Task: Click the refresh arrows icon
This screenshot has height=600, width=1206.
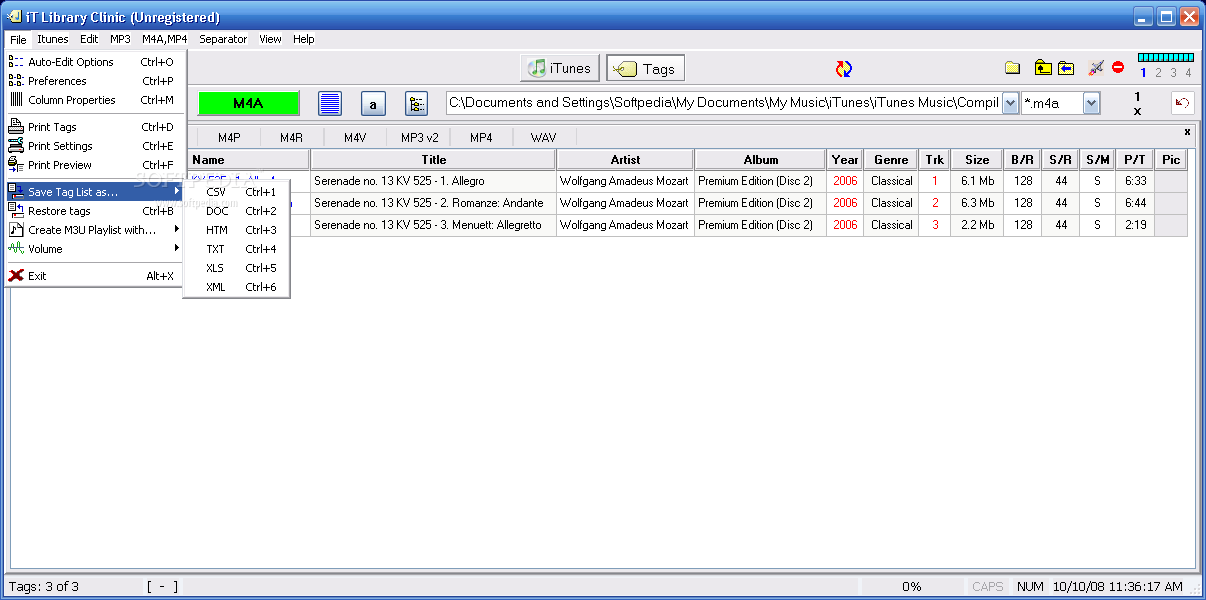Action: tap(844, 68)
